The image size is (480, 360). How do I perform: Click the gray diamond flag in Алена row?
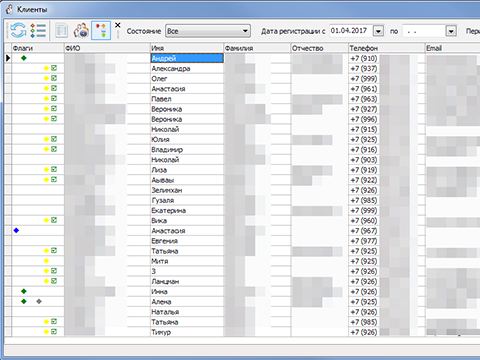(39, 301)
